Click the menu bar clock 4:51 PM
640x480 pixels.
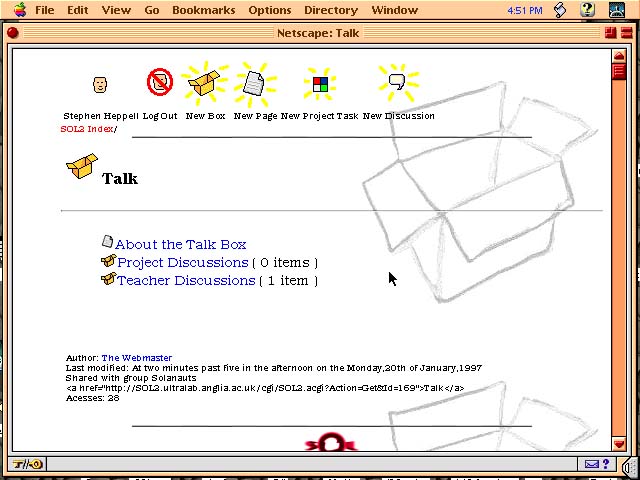pyautogui.click(x=525, y=10)
